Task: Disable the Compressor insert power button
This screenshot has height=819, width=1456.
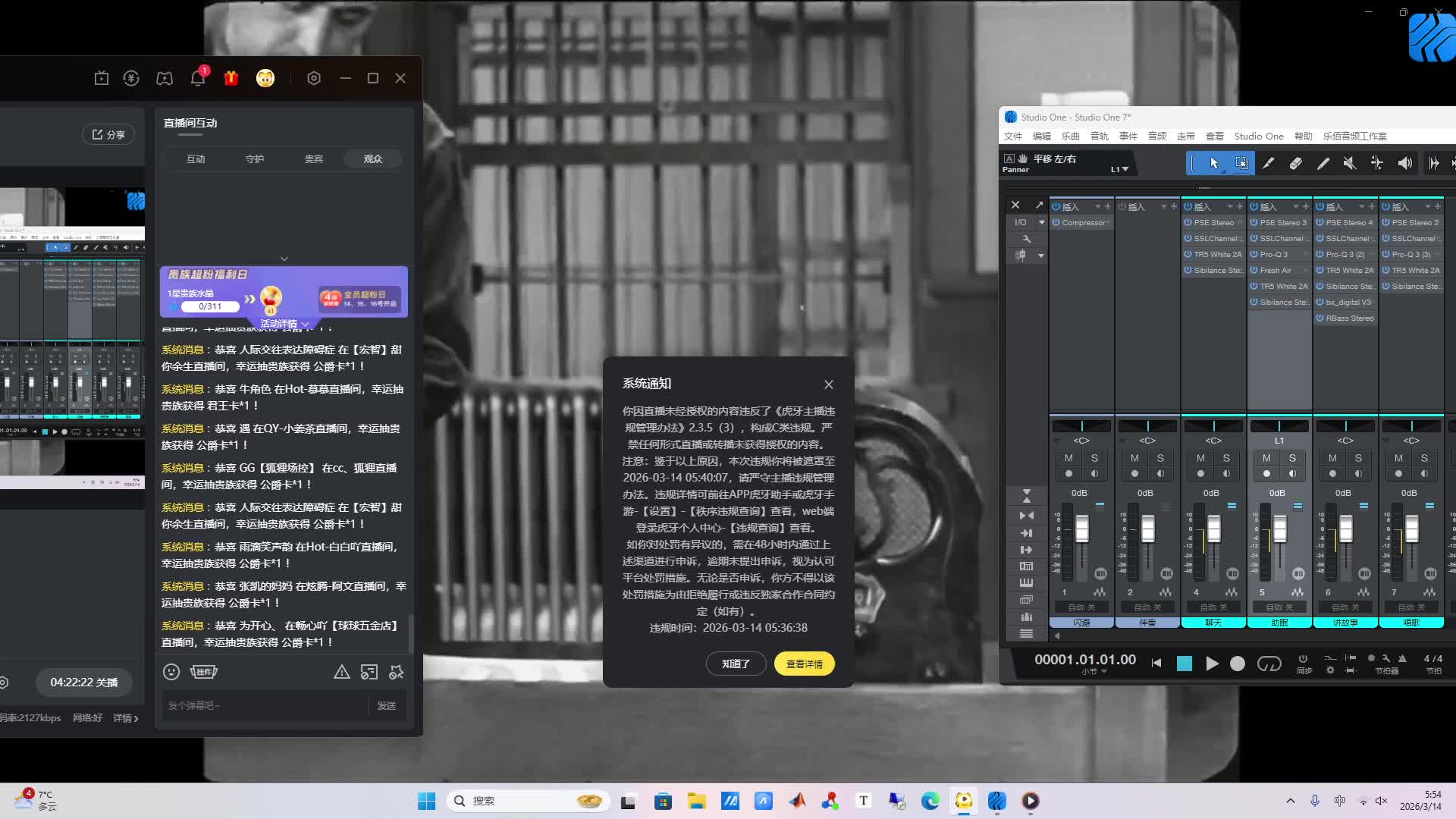Action: point(1056,222)
